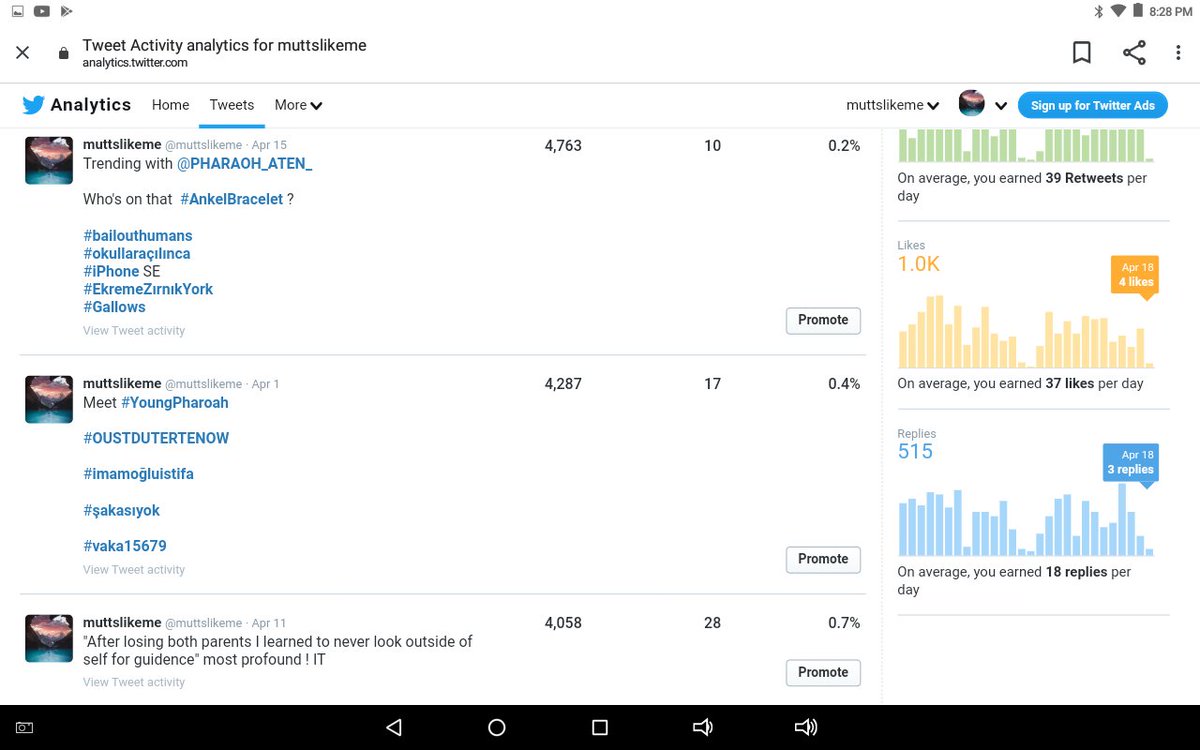Select the Tweets tab

(232, 105)
